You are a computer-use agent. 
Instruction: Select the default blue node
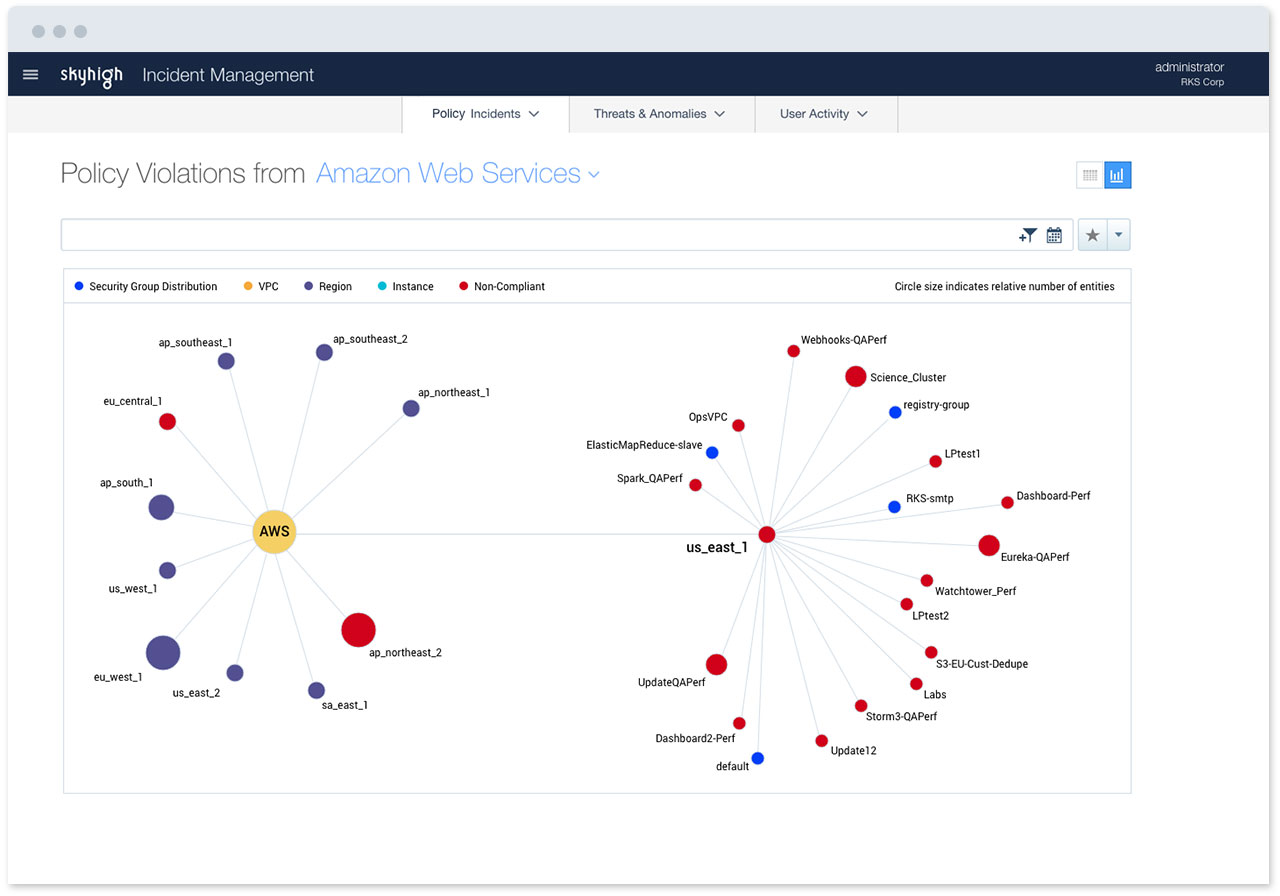pos(757,758)
